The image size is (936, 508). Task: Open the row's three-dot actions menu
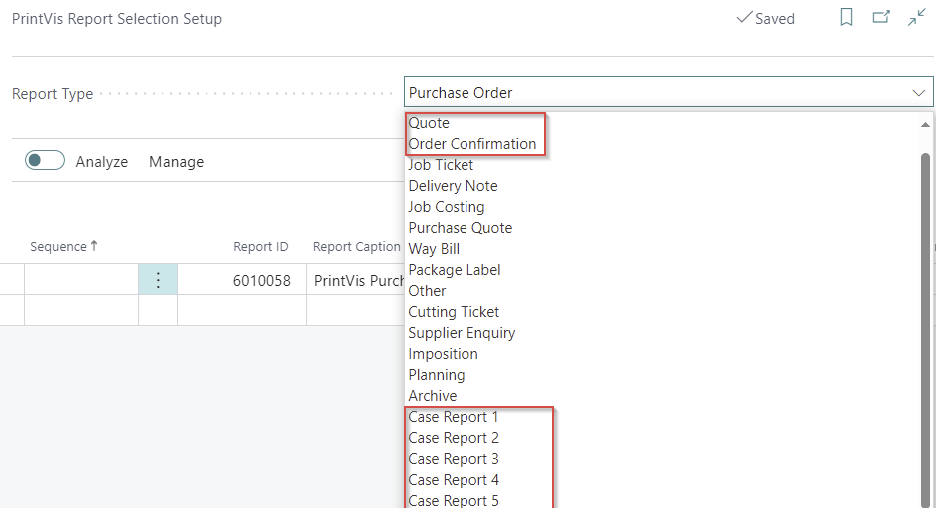click(x=158, y=280)
